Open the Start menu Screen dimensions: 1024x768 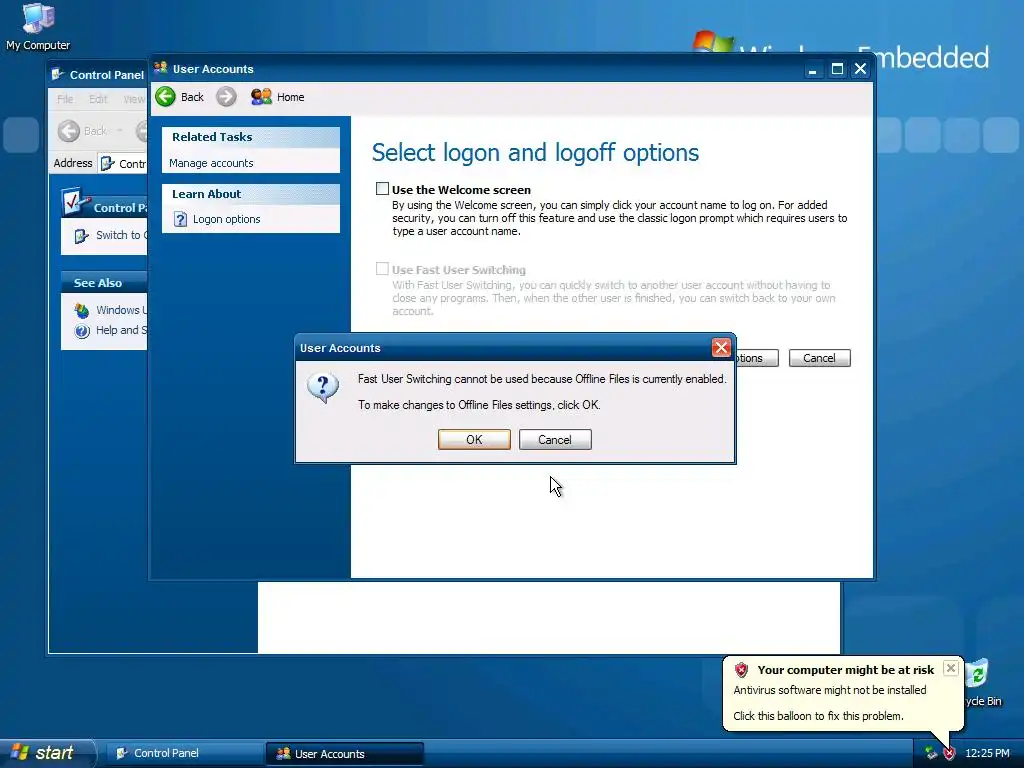[47, 753]
